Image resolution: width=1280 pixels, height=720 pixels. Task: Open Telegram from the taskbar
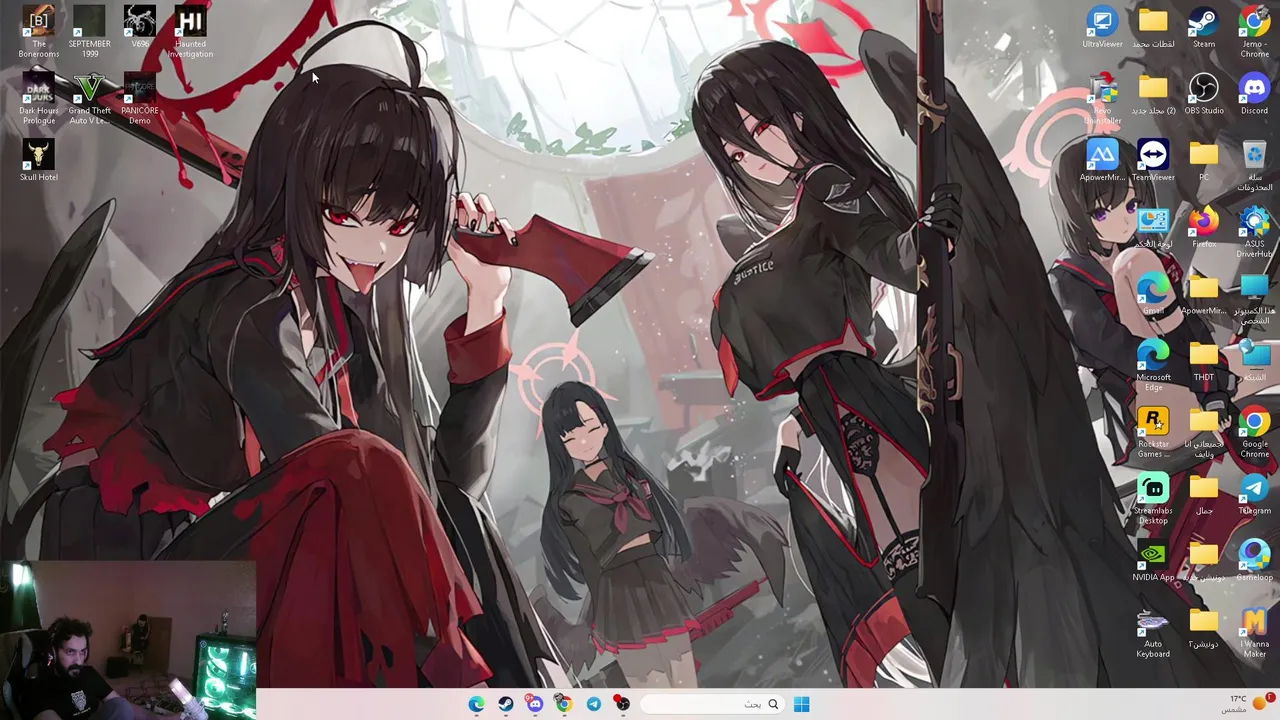click(593, 704)
